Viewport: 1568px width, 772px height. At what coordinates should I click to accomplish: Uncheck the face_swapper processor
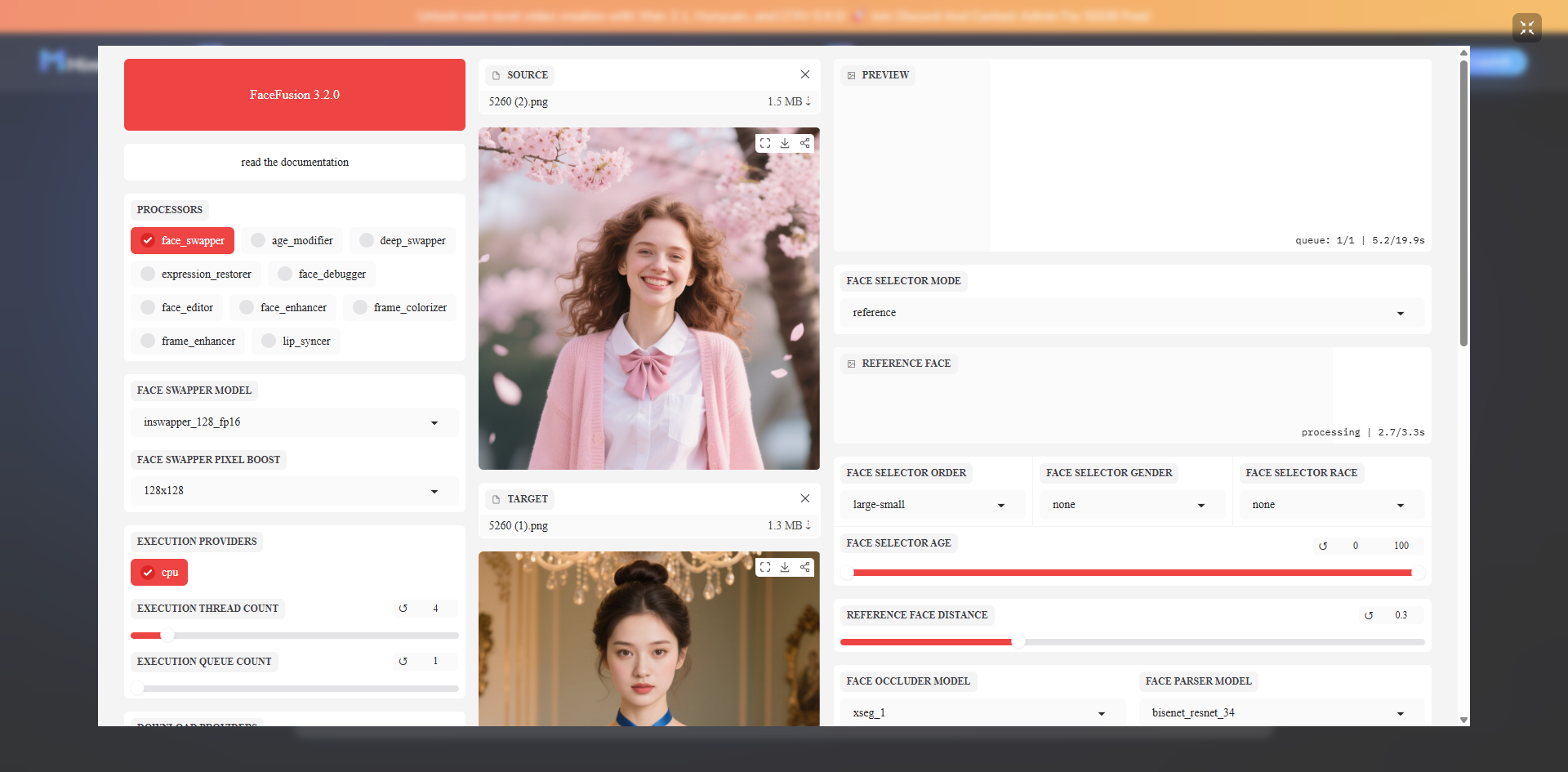(183, 241)
